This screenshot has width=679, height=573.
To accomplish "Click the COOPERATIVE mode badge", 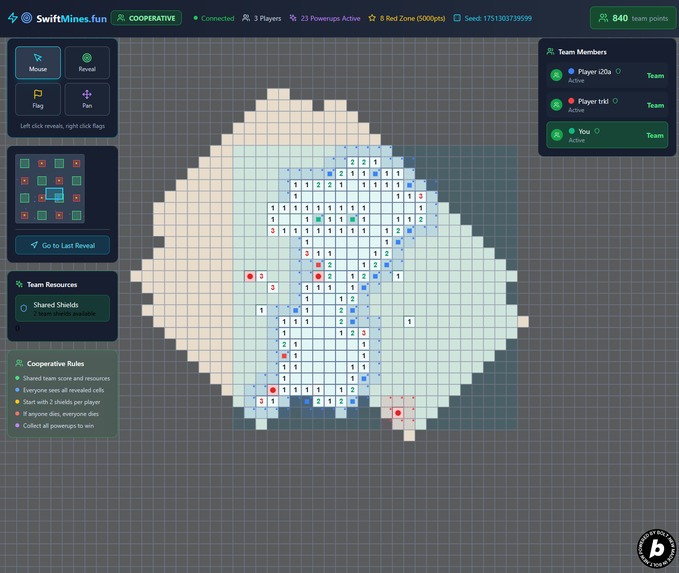I will click(146, 18).
